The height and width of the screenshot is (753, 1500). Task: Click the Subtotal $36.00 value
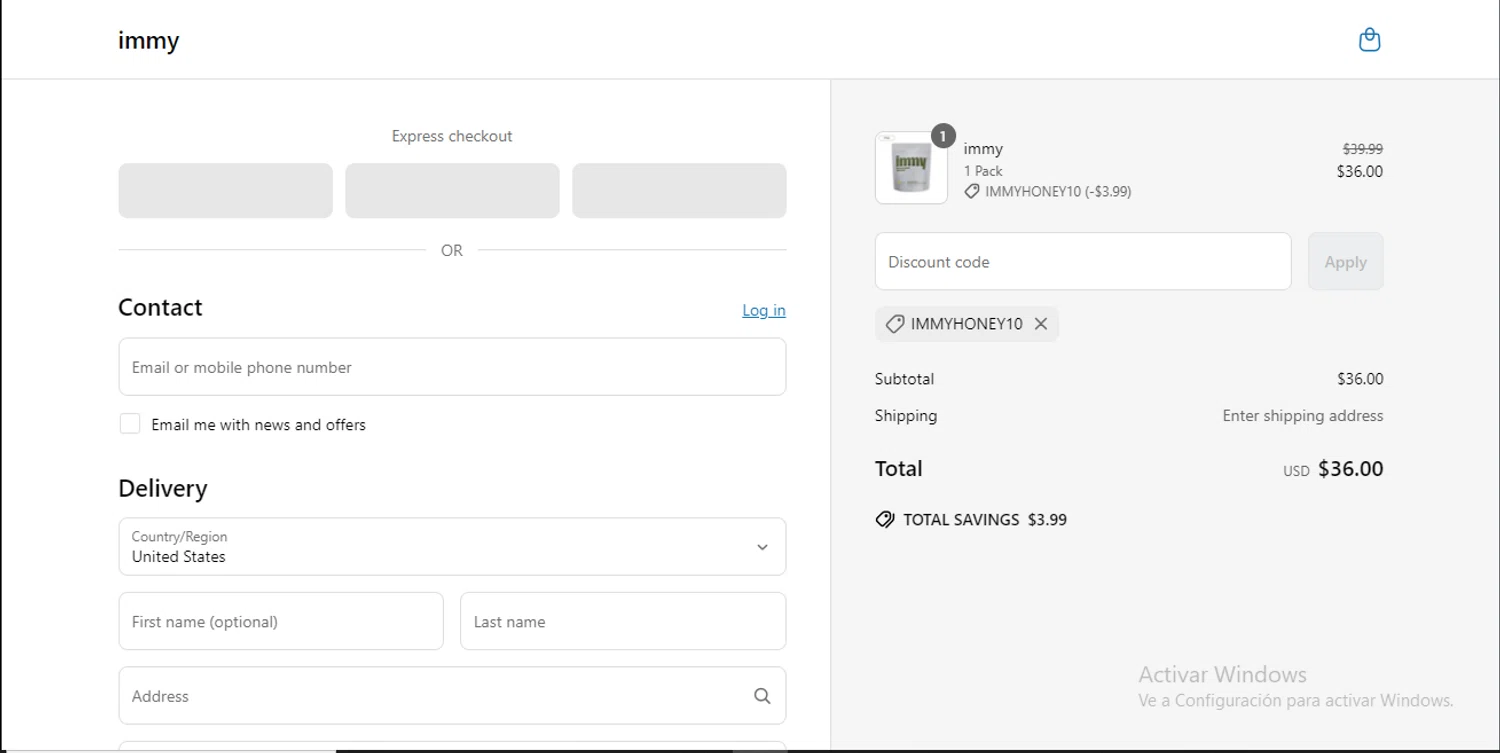coord(1360,379)
